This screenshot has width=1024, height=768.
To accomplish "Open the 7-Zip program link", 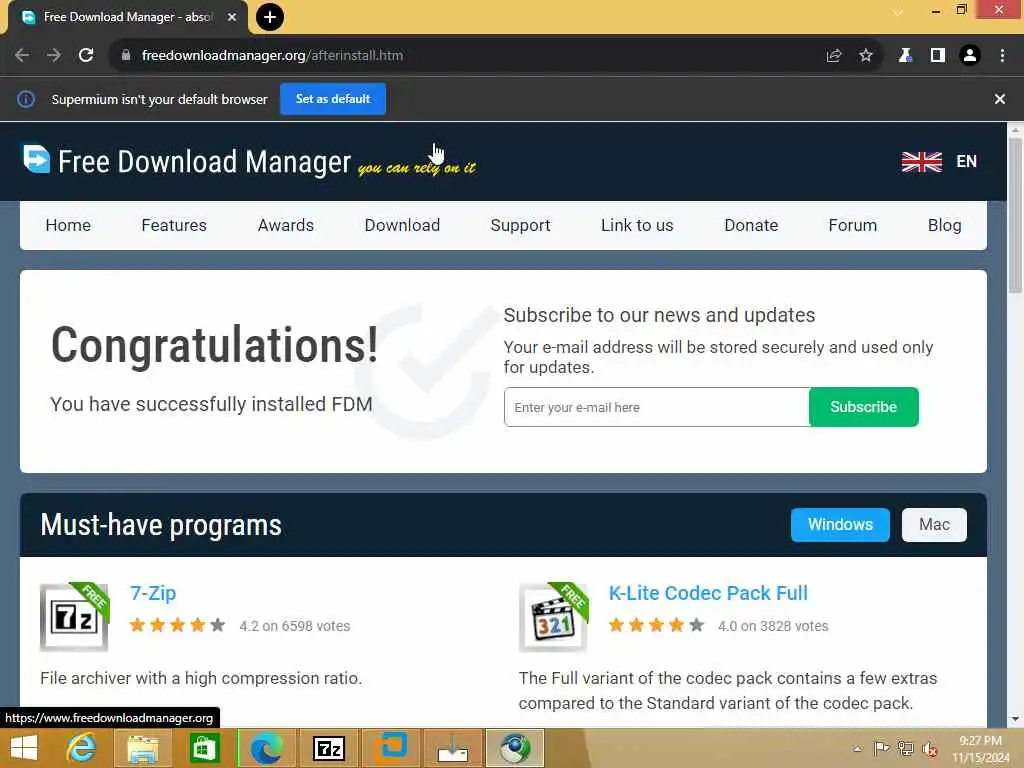I will [x=153, y=593].
